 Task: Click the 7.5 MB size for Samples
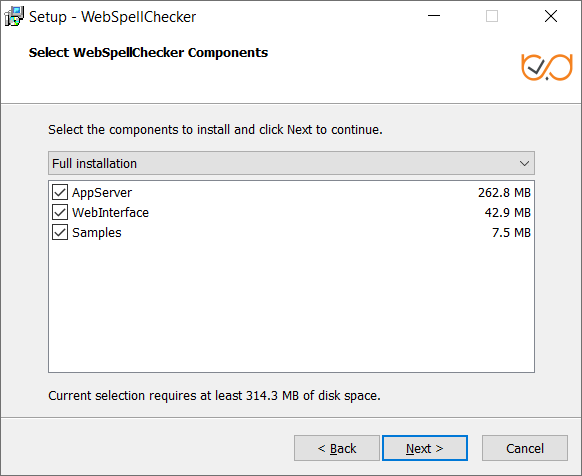pyautogui.click(x=511, y=233)
